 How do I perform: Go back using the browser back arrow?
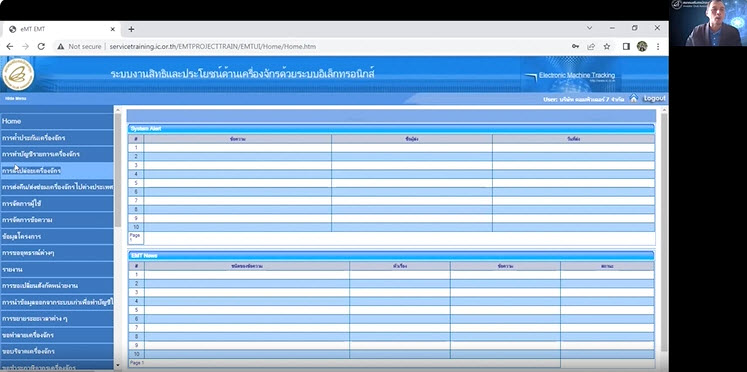pyautogui.click(x=10, y=47)
